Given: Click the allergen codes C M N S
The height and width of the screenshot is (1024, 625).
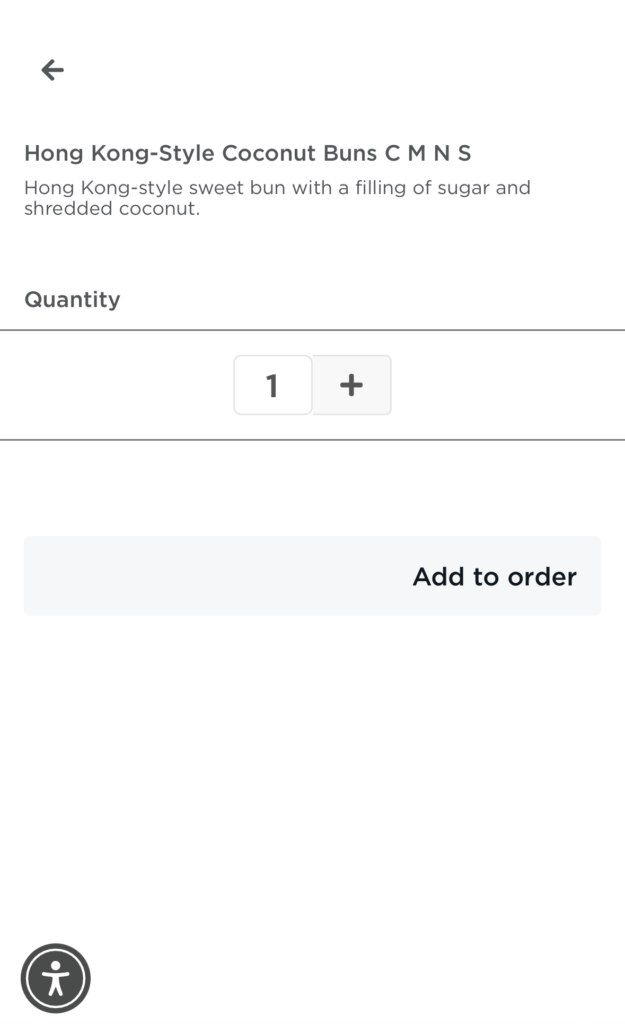Looking at the screenshot, I should coord(427,153).
